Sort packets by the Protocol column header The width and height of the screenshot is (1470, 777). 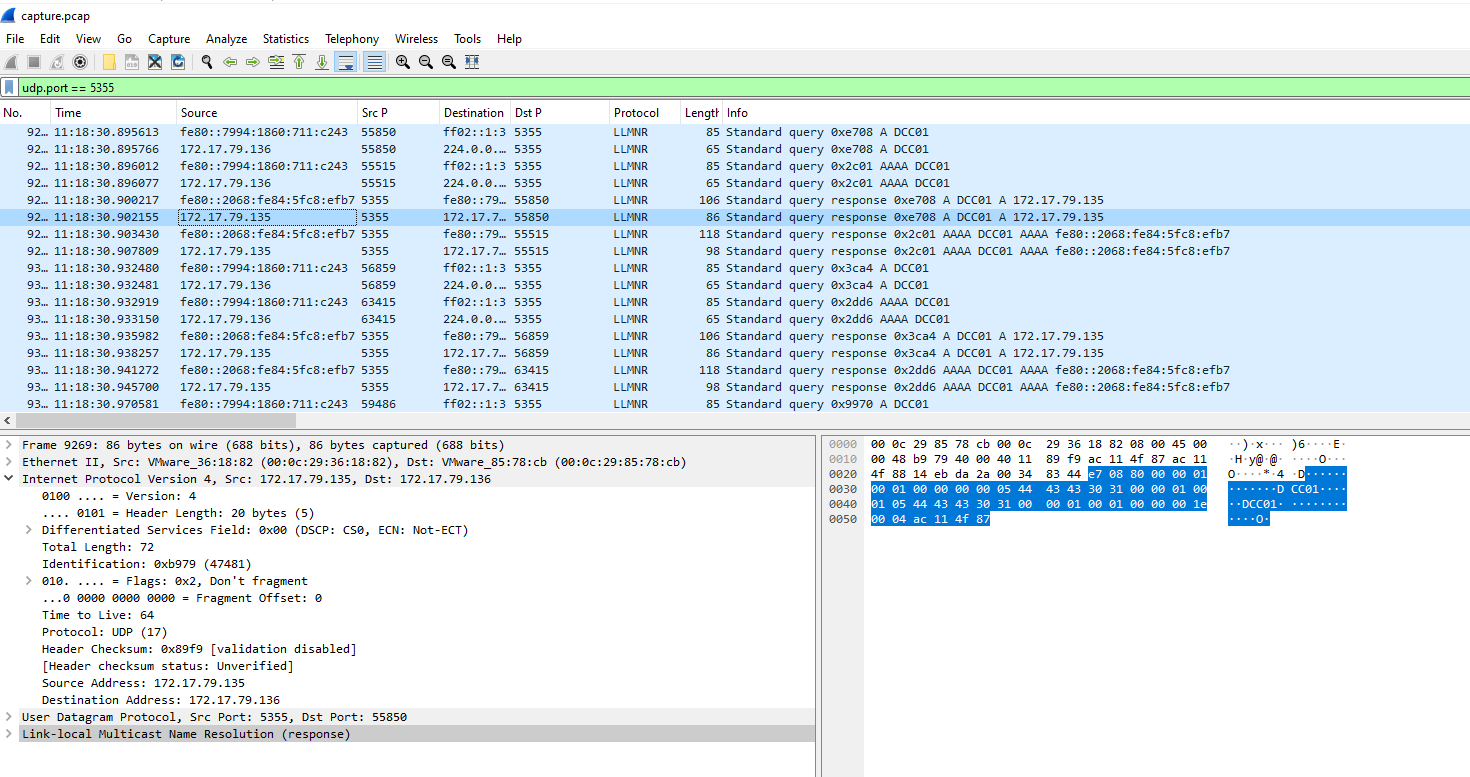coord(636,113)
